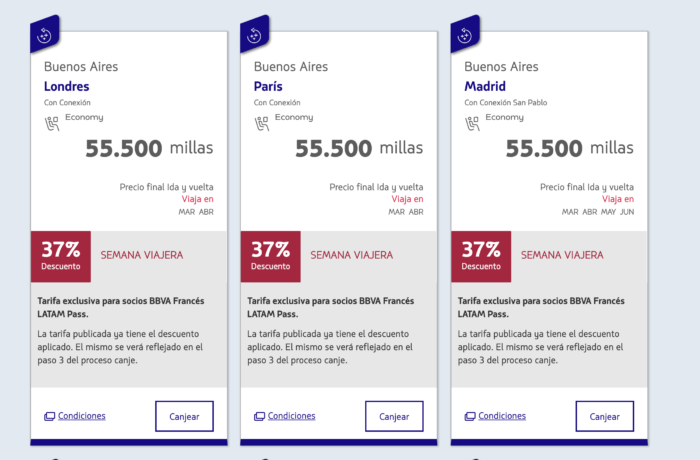The width and height of the screenshot is (700, 460).
Task: Click the Condiciones icon on París card
Action: [259, 416]
